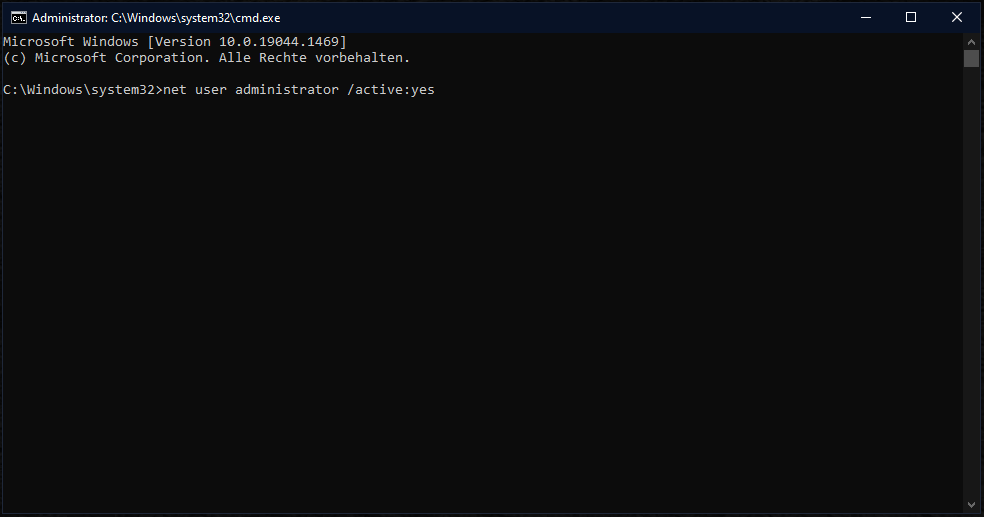Viewport: 984px width, 517px height.
Task: Minimize the Command Prompt window
Action: [x=864, y=17]
